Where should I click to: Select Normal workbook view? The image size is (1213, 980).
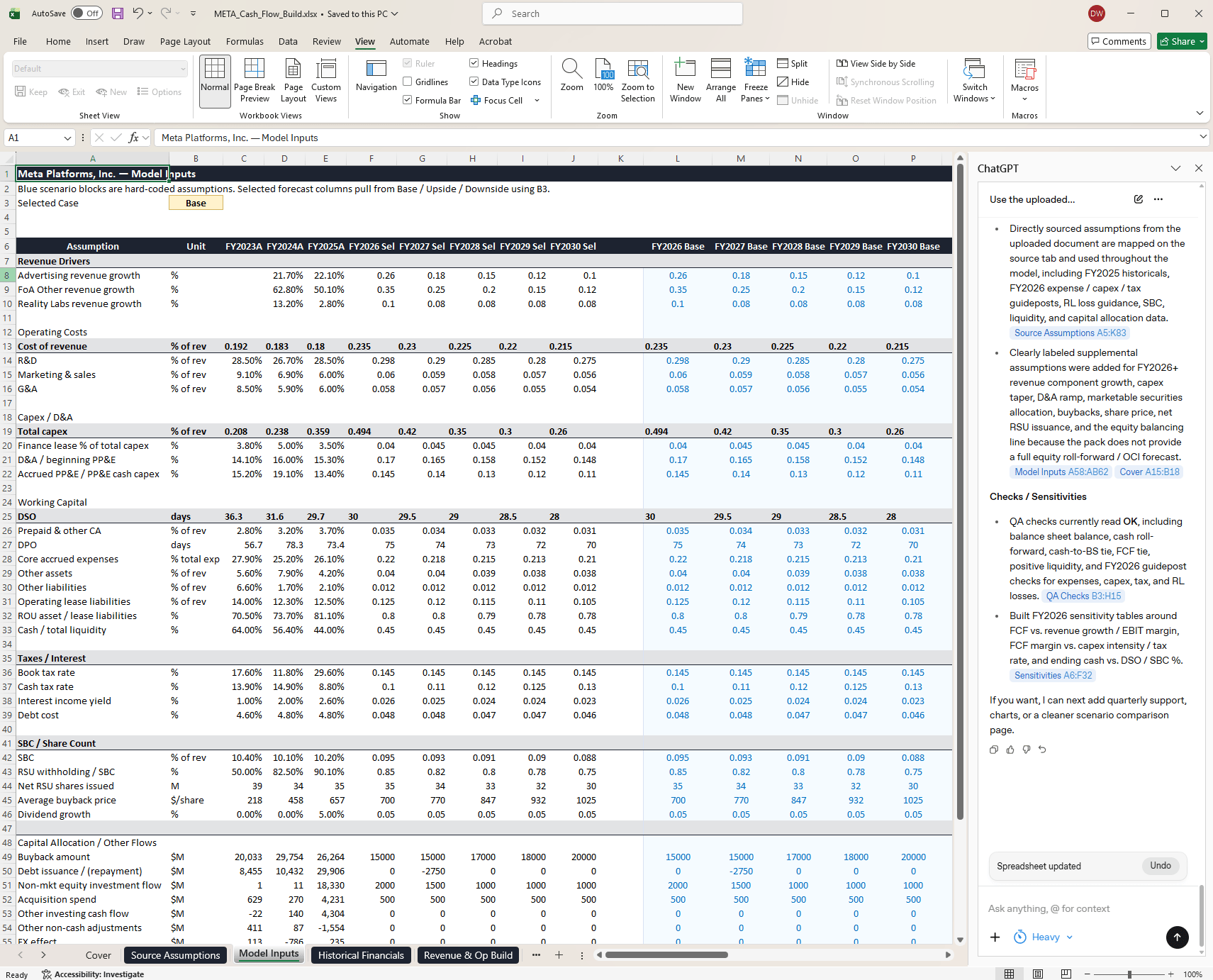(x=215, y=82)
